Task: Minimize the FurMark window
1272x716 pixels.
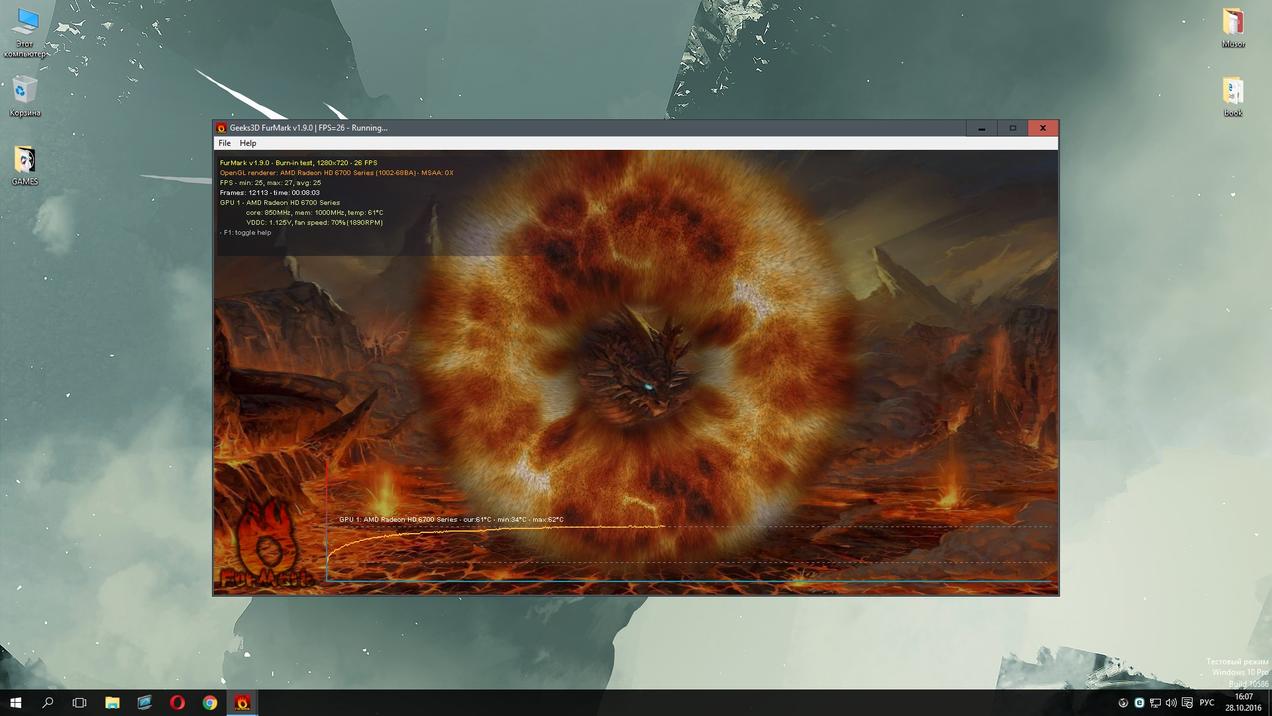Action: [981, 128]
